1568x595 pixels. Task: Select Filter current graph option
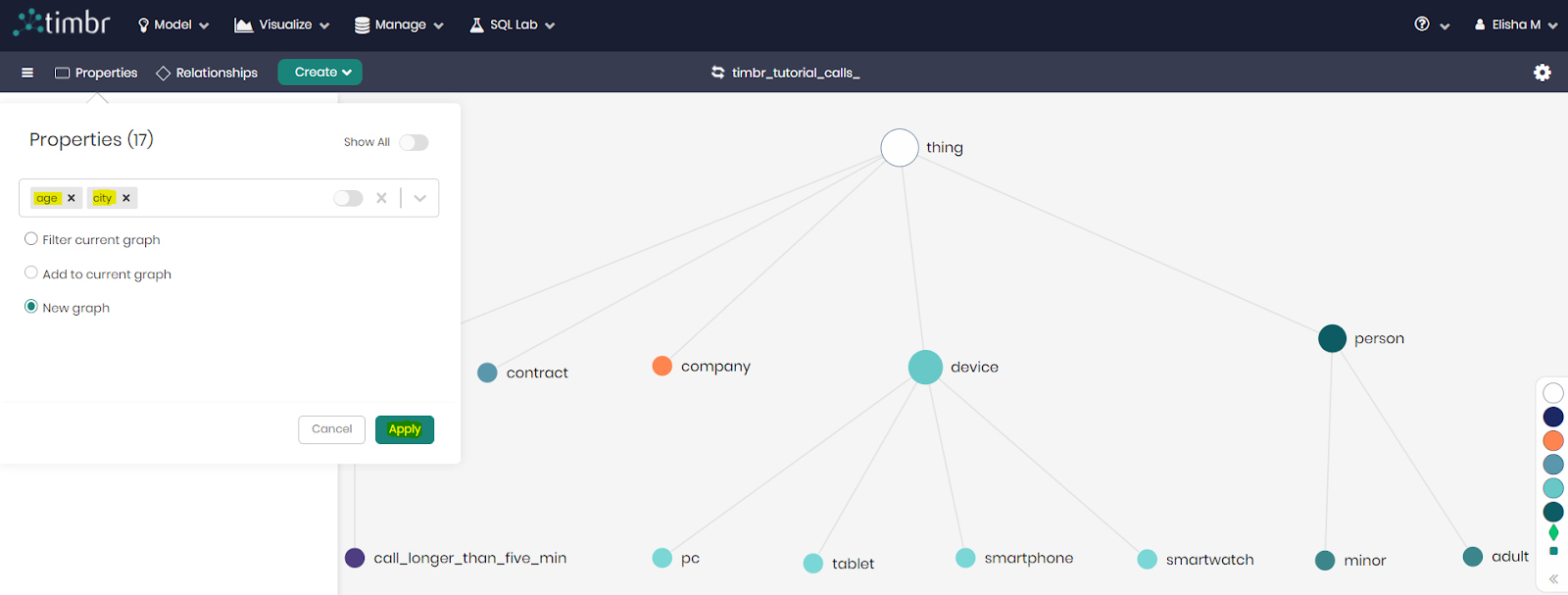(31, 239)
